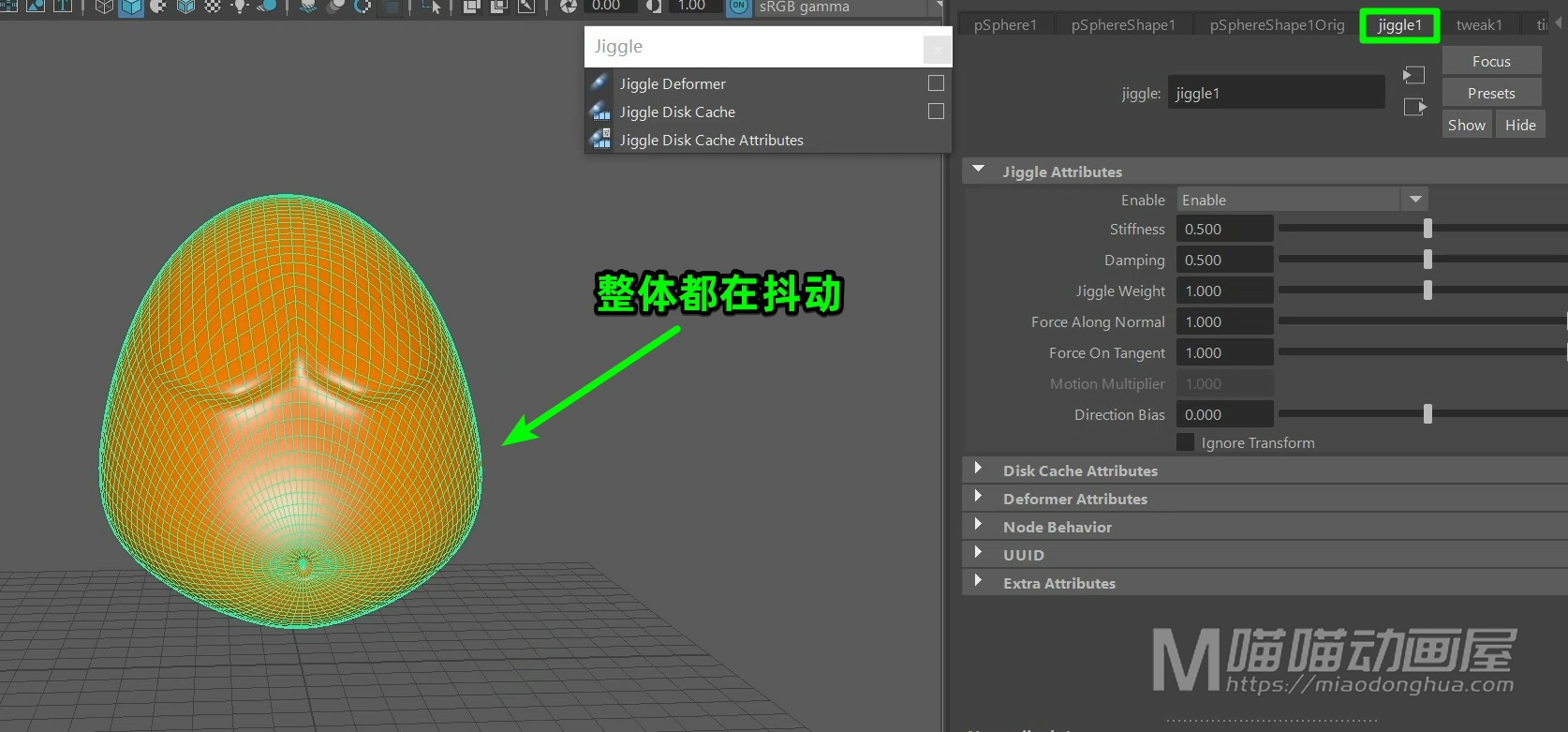Activate smooth shade all cube icon
This screenshot has height=732, width=1568.
[131, 7]
